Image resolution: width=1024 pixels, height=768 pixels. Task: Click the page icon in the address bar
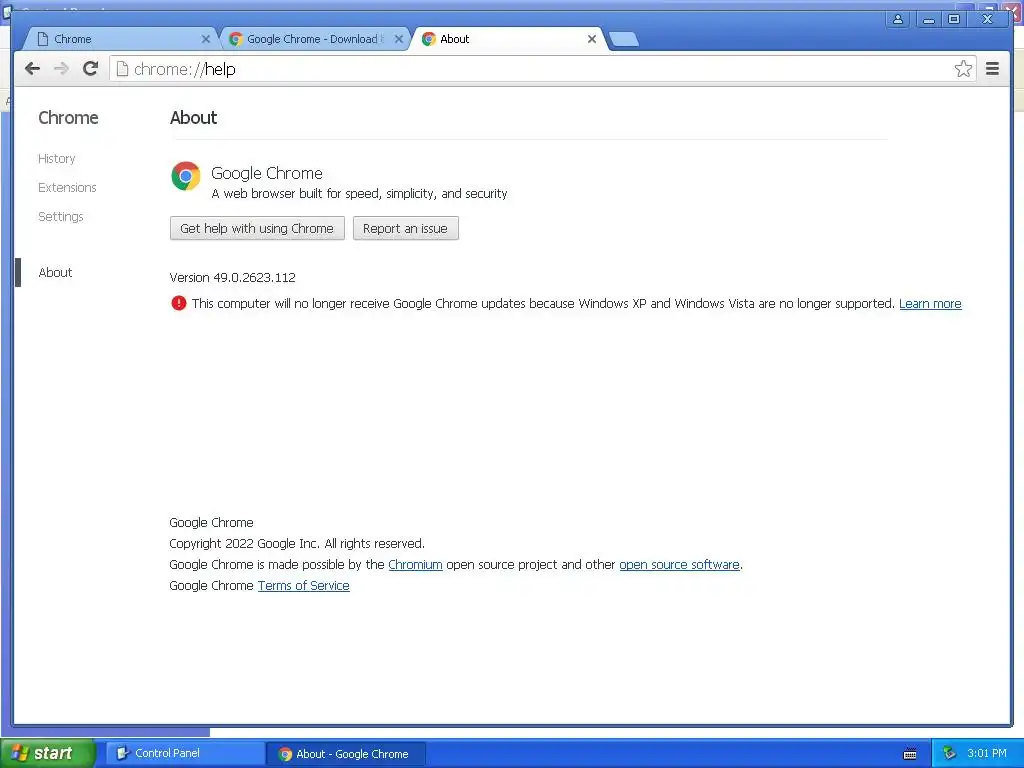click(122, 69)
